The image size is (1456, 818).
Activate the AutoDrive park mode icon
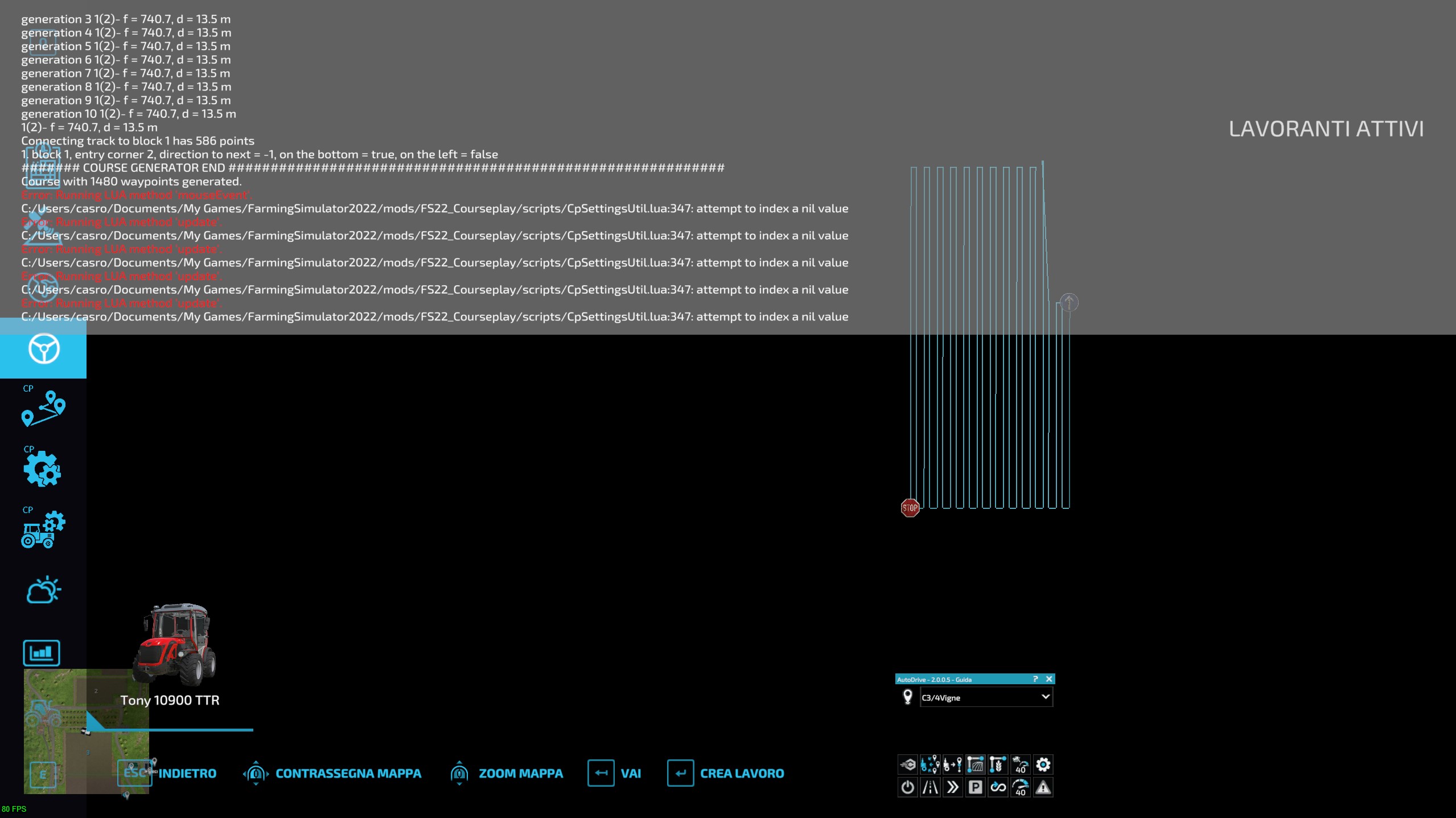(977, 787)
